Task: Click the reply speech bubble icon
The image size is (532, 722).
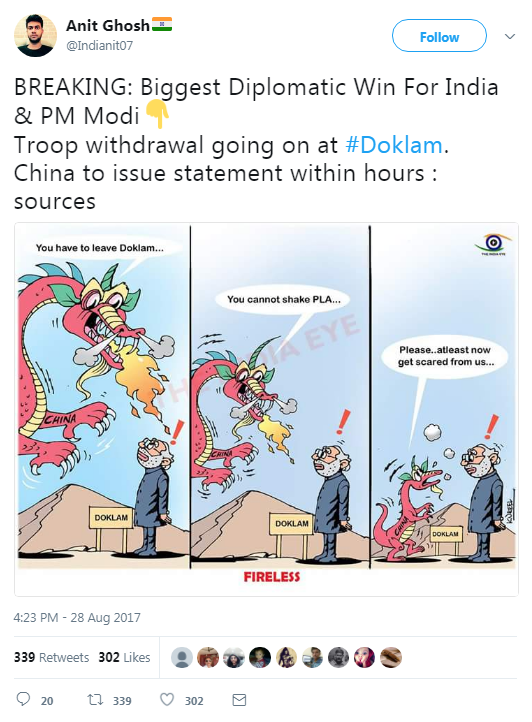Action: pos(23,699)
